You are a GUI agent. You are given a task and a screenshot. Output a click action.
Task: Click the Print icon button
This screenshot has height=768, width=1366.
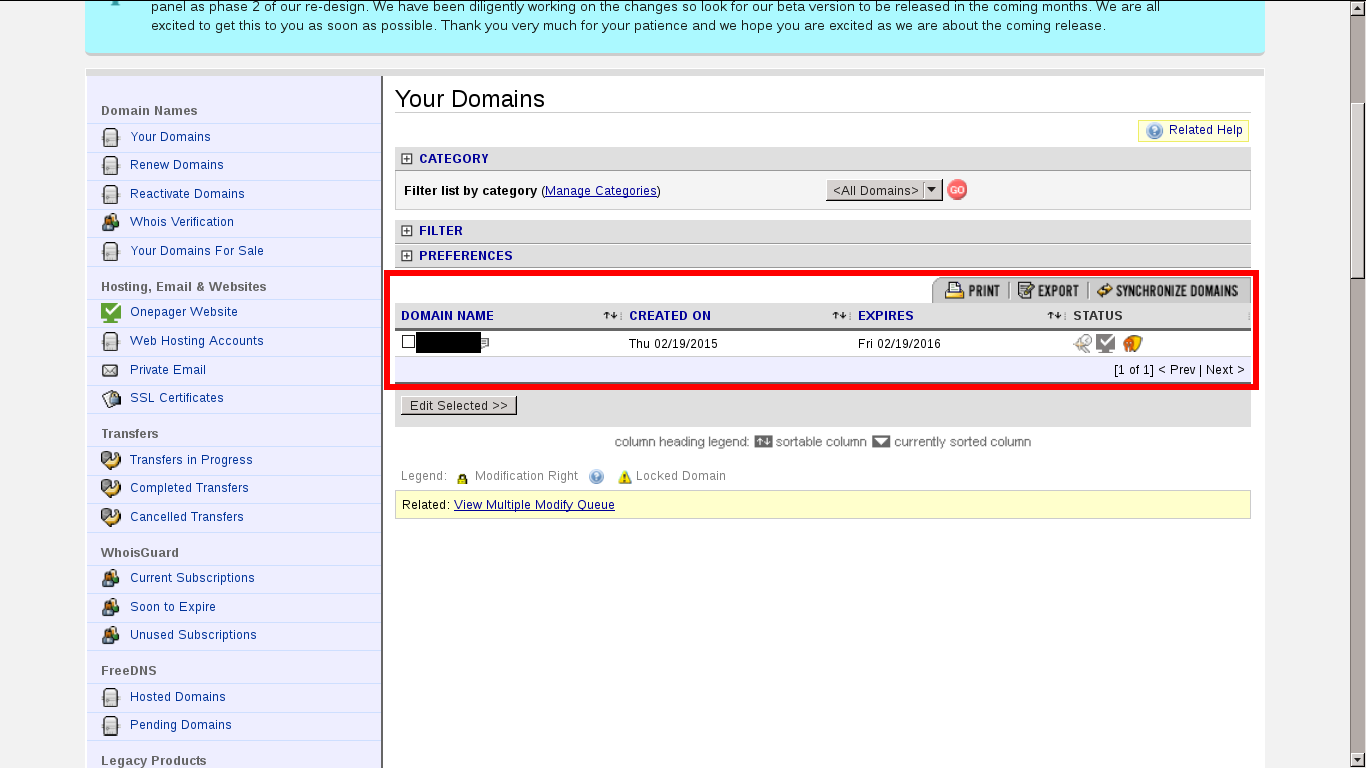(955, 291)
